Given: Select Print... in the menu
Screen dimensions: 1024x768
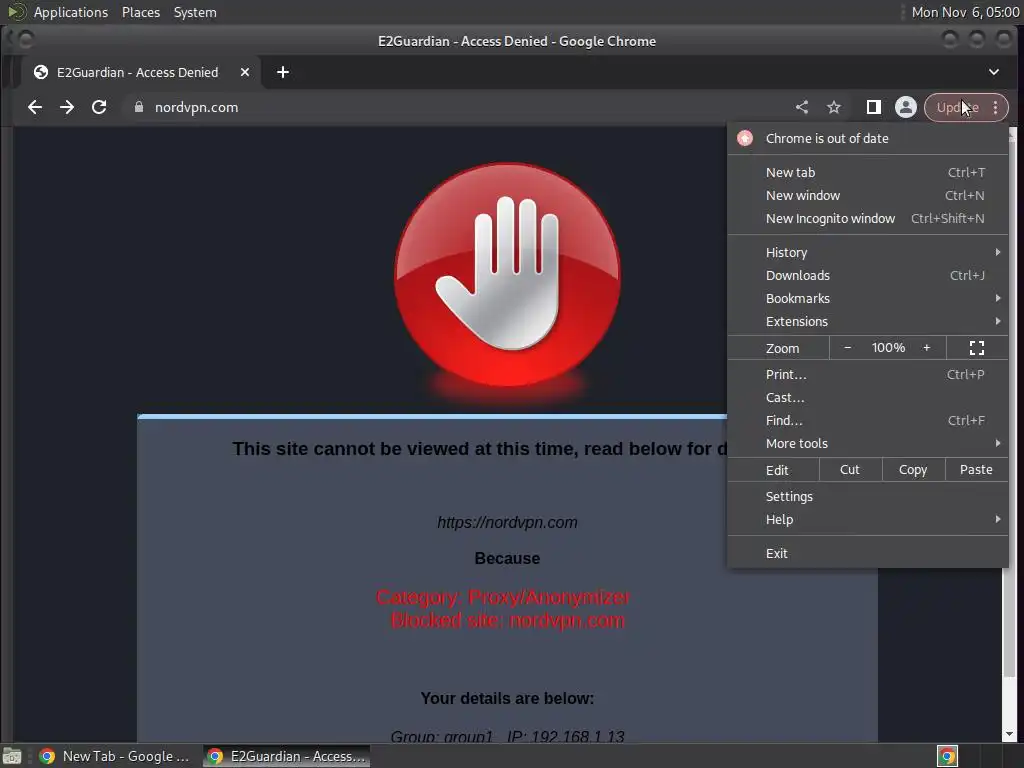Looking at the screenshot, I should click(x=867, y=374).
